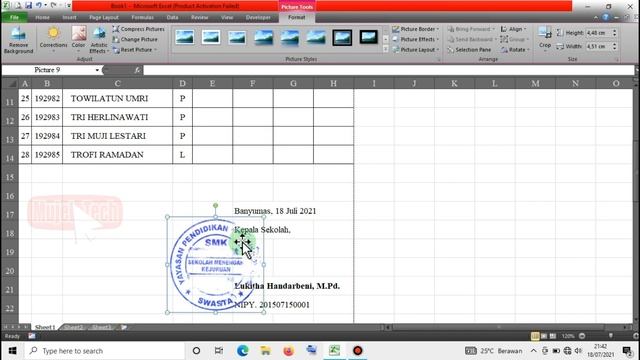Open the Name Box dropdown arrow

tap(97, 70)
